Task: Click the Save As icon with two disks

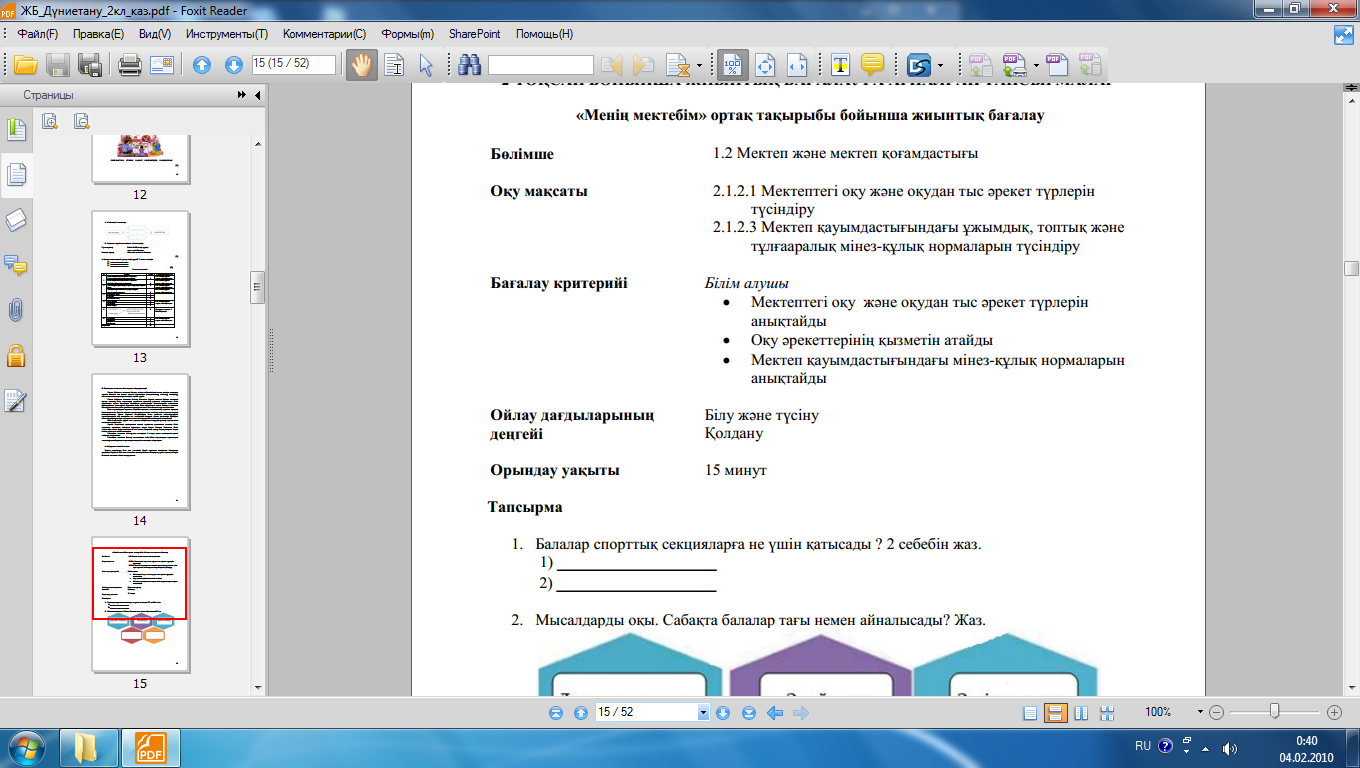Action: tap(91, 65)
